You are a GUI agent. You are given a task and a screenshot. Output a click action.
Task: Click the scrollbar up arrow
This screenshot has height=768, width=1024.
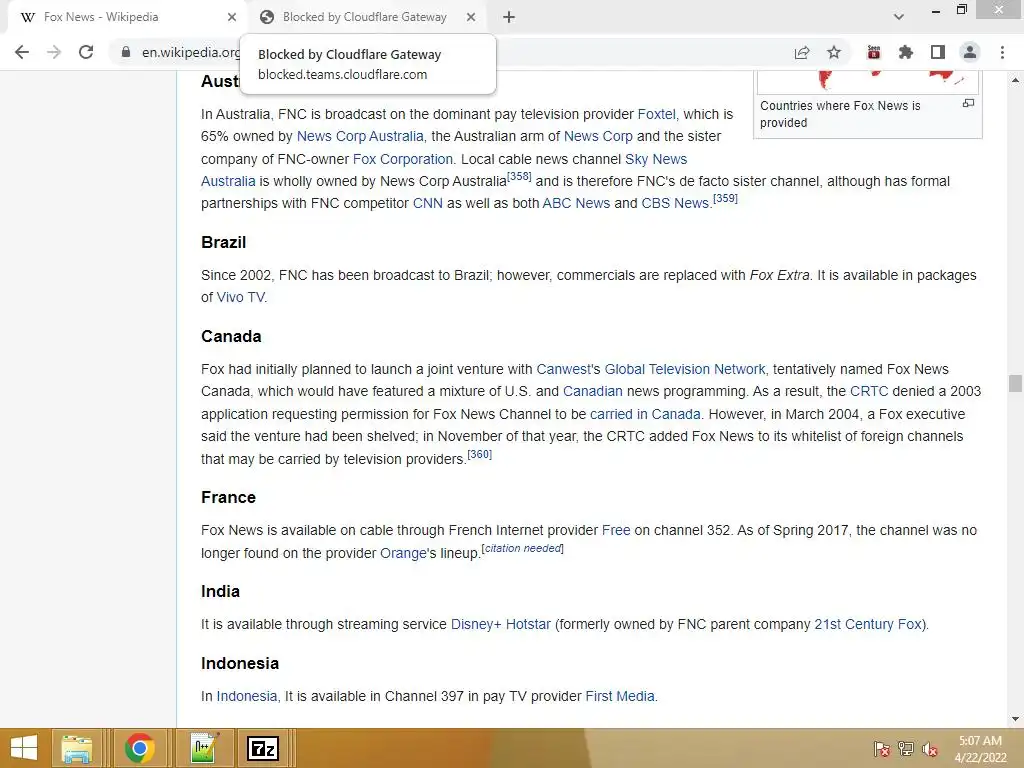(1015, 80)
